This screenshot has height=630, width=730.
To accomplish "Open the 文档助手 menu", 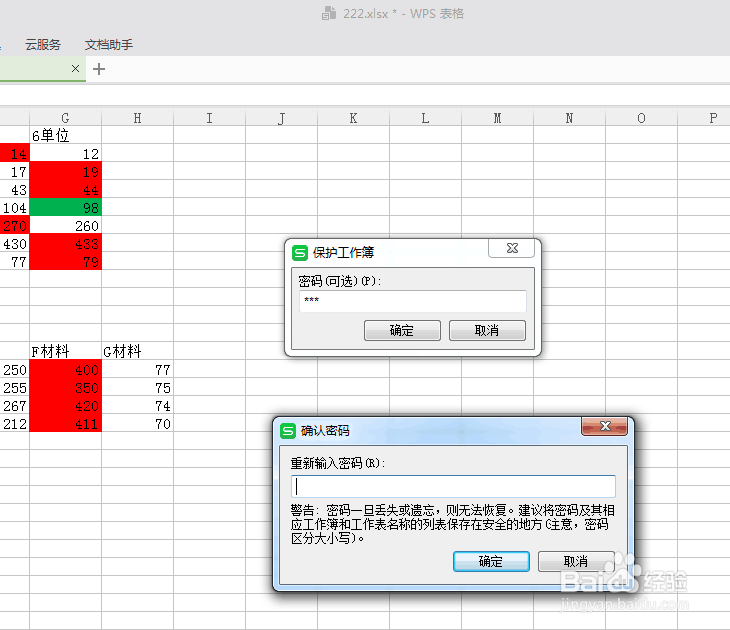I will click(108, 45).
